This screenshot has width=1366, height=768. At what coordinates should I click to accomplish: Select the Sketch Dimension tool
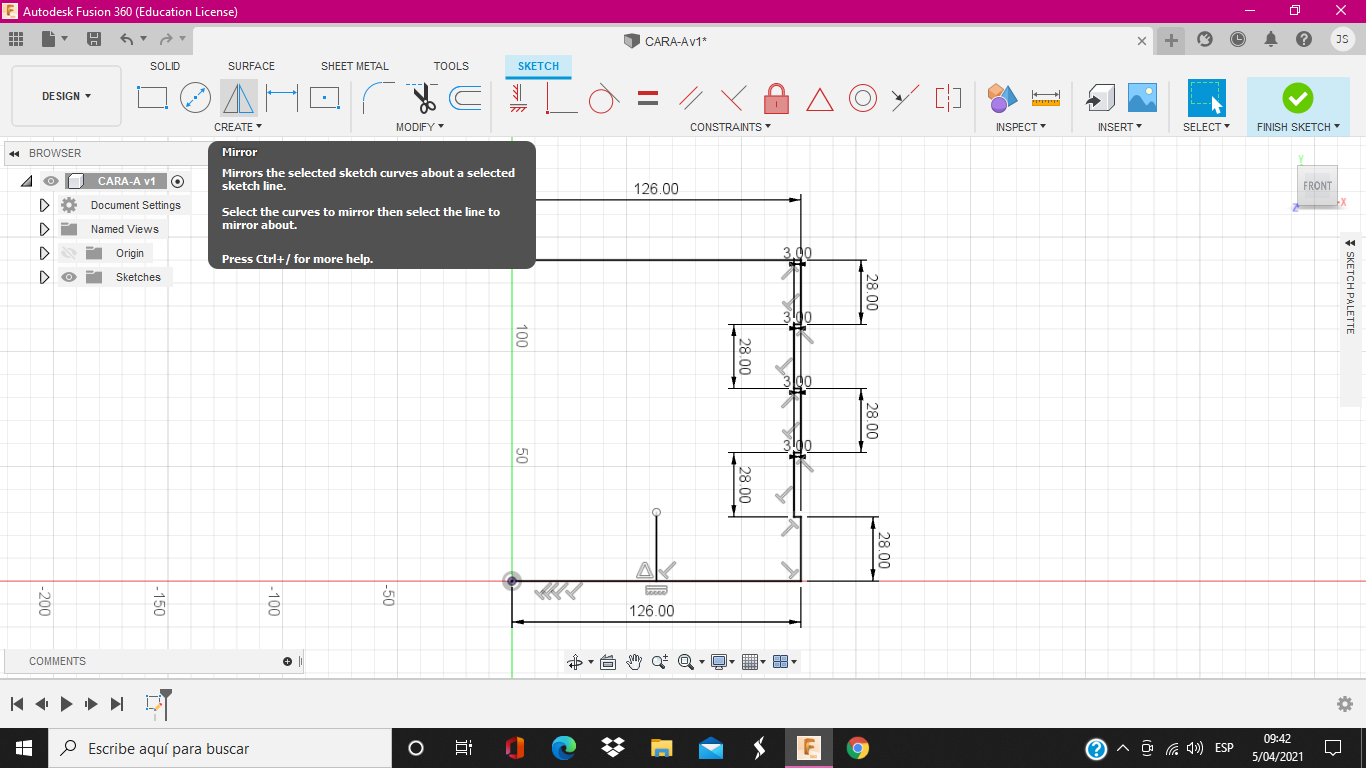[x=282, y=98]
